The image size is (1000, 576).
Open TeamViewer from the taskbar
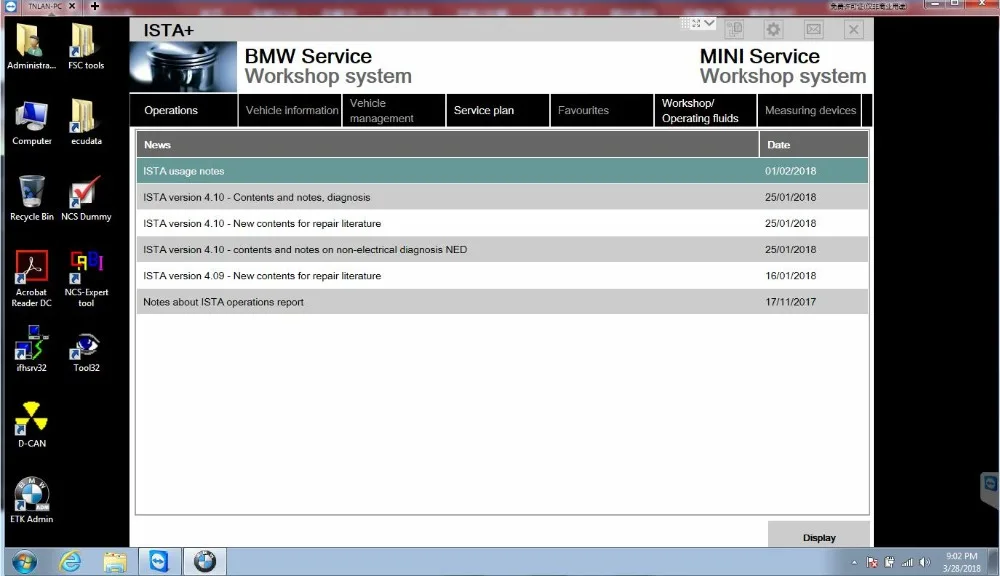[159, 562]
